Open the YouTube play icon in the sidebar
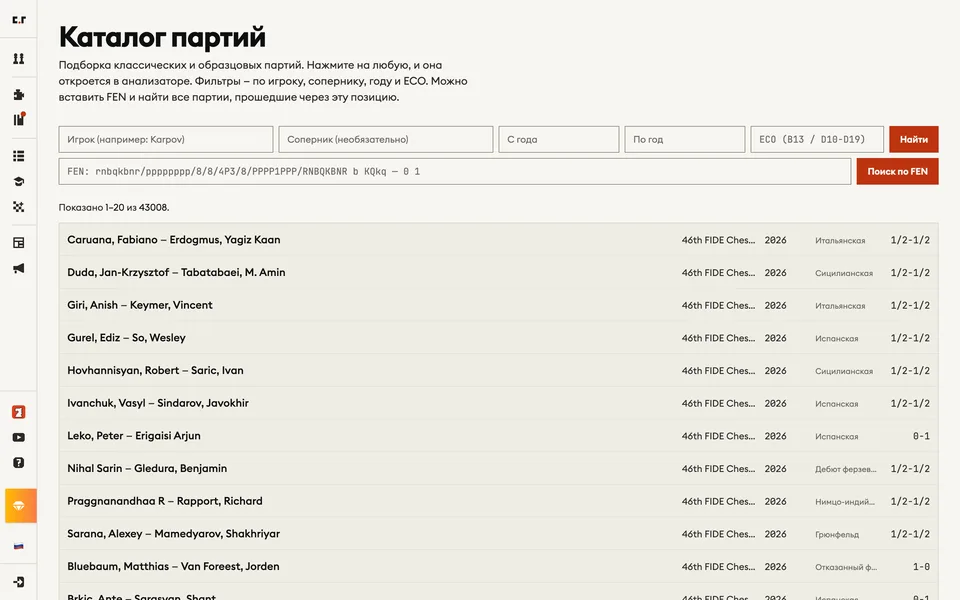This screenshot has width=960, height=600. (x=19, y=437)
